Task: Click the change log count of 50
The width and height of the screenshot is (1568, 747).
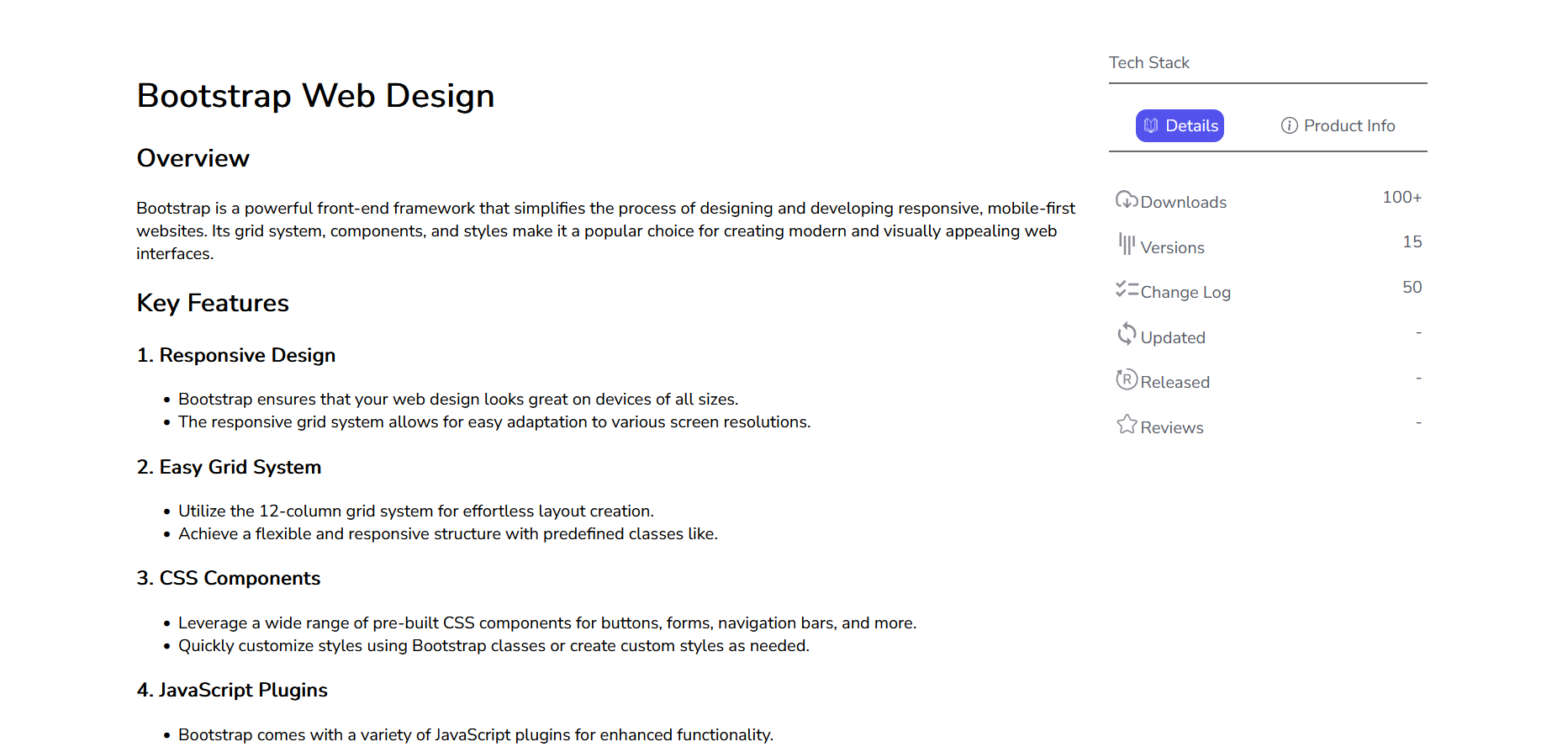Action: 1412,288
